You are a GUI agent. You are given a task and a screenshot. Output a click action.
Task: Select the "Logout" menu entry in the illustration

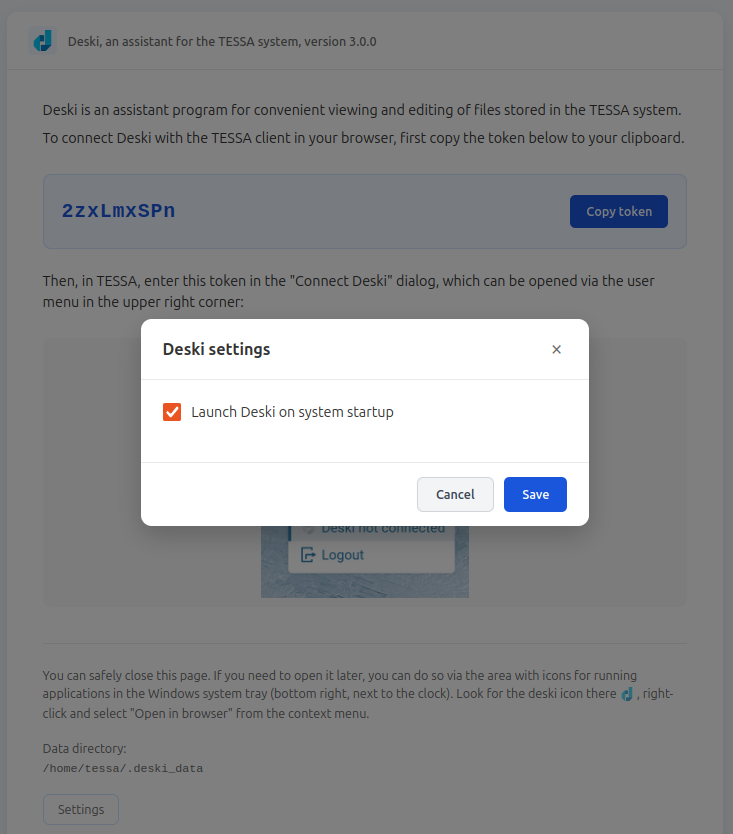click(342, 555)
